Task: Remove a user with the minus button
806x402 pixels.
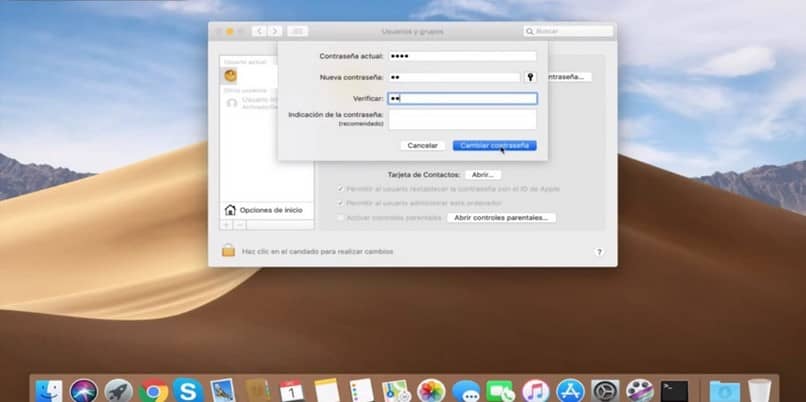Action: pyautogui.click(x=240, y=225)
